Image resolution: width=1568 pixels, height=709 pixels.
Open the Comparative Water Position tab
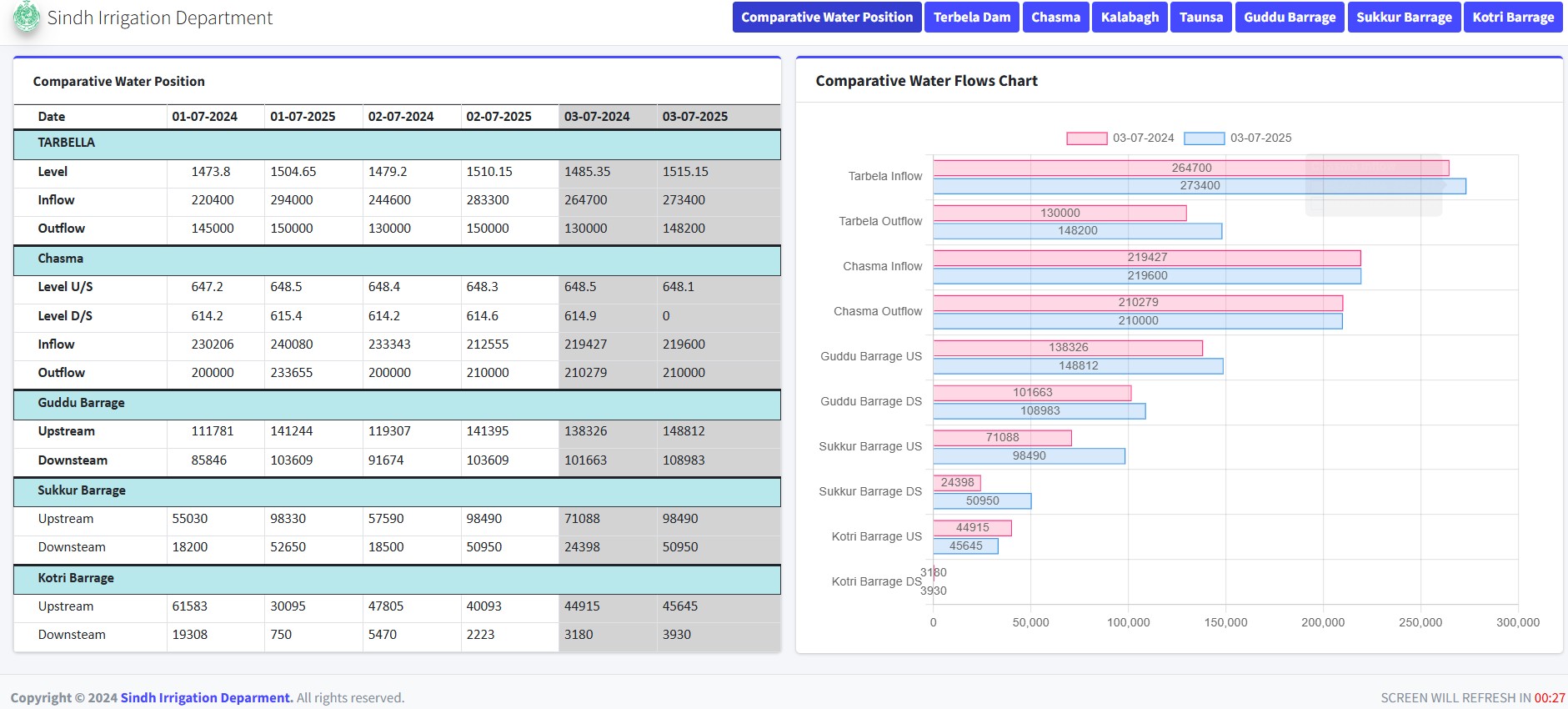click(x=826, y=18)
